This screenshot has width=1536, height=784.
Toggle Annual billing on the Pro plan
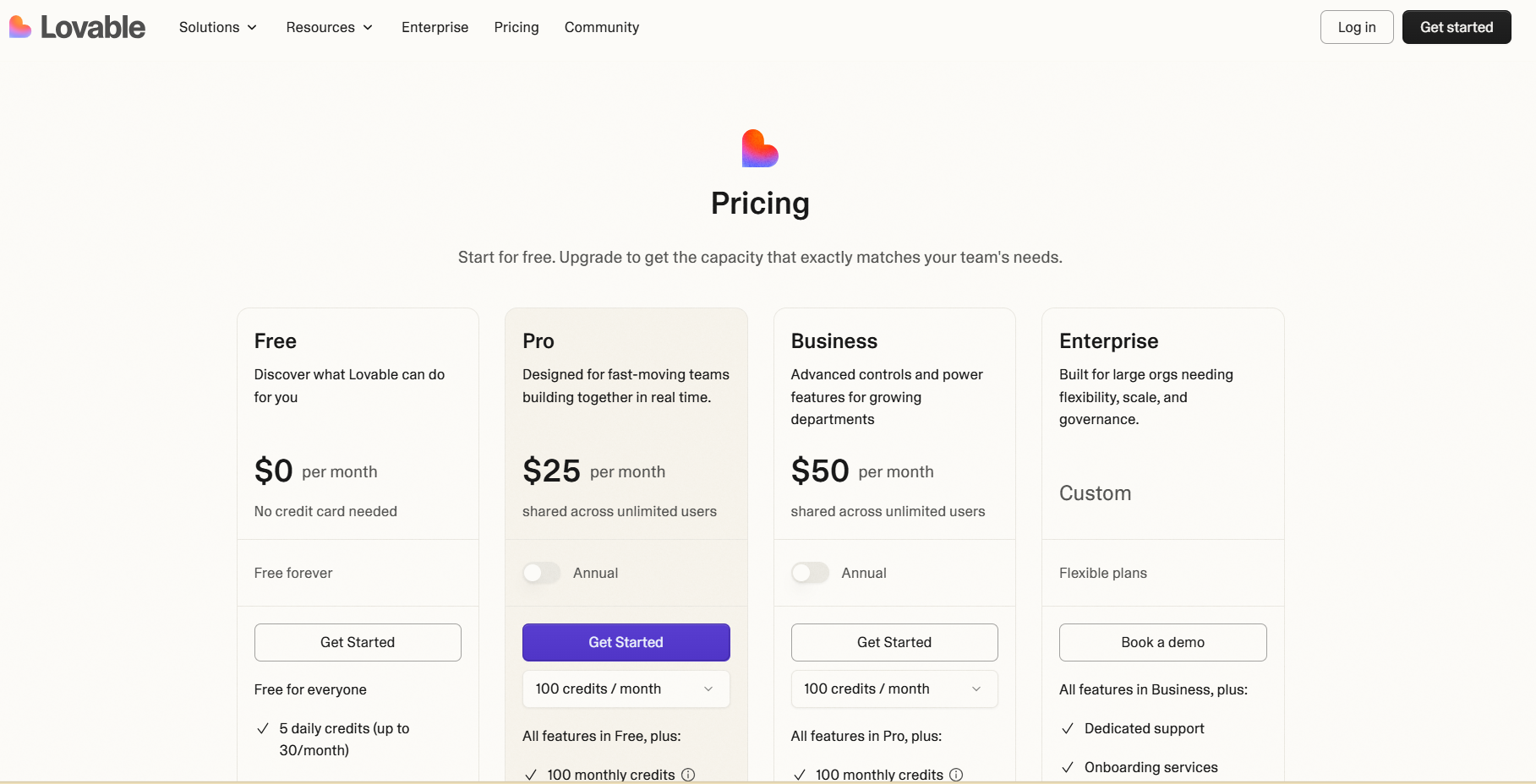pyautogui.click(x=541, y=573)
